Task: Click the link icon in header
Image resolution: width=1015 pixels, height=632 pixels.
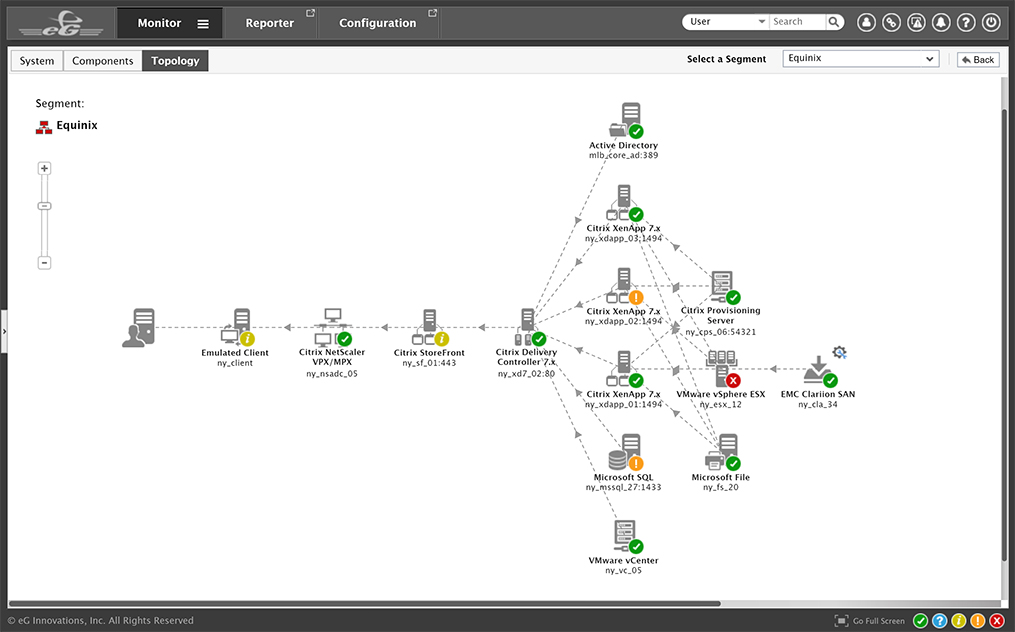Action: (x=891, y=22)
